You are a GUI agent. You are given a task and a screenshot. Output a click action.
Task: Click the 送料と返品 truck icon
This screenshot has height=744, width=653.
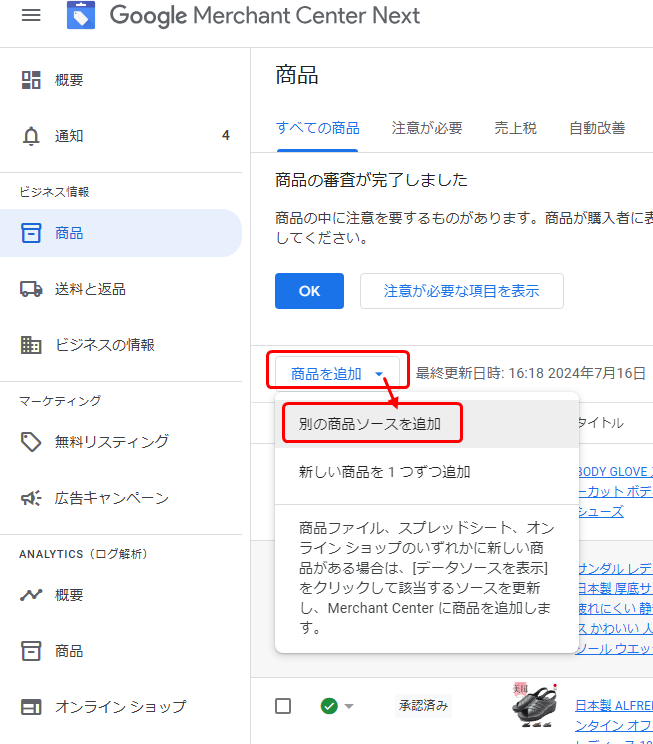(31, 289)
